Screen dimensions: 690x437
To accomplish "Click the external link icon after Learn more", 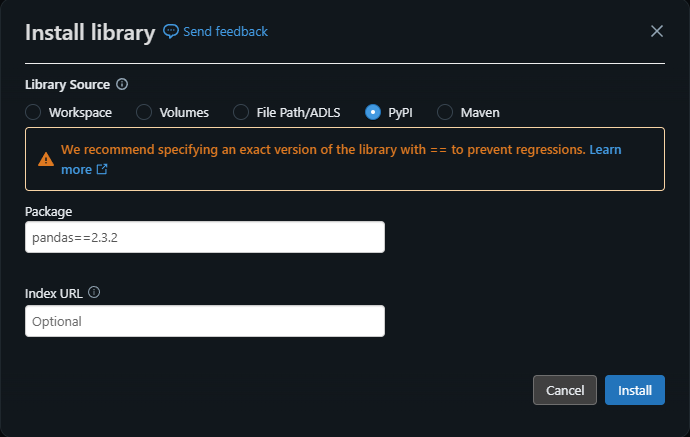I will point(102,170).
